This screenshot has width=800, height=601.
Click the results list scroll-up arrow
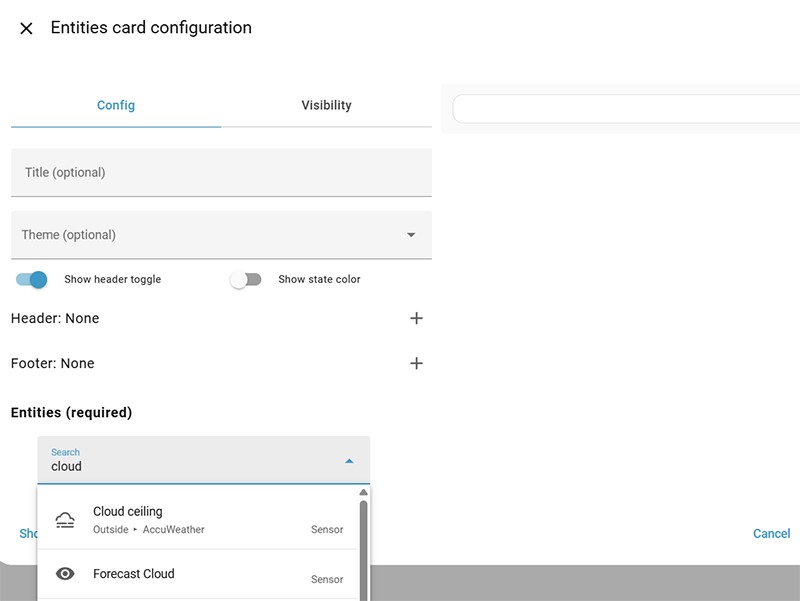[x=363, y=493]
